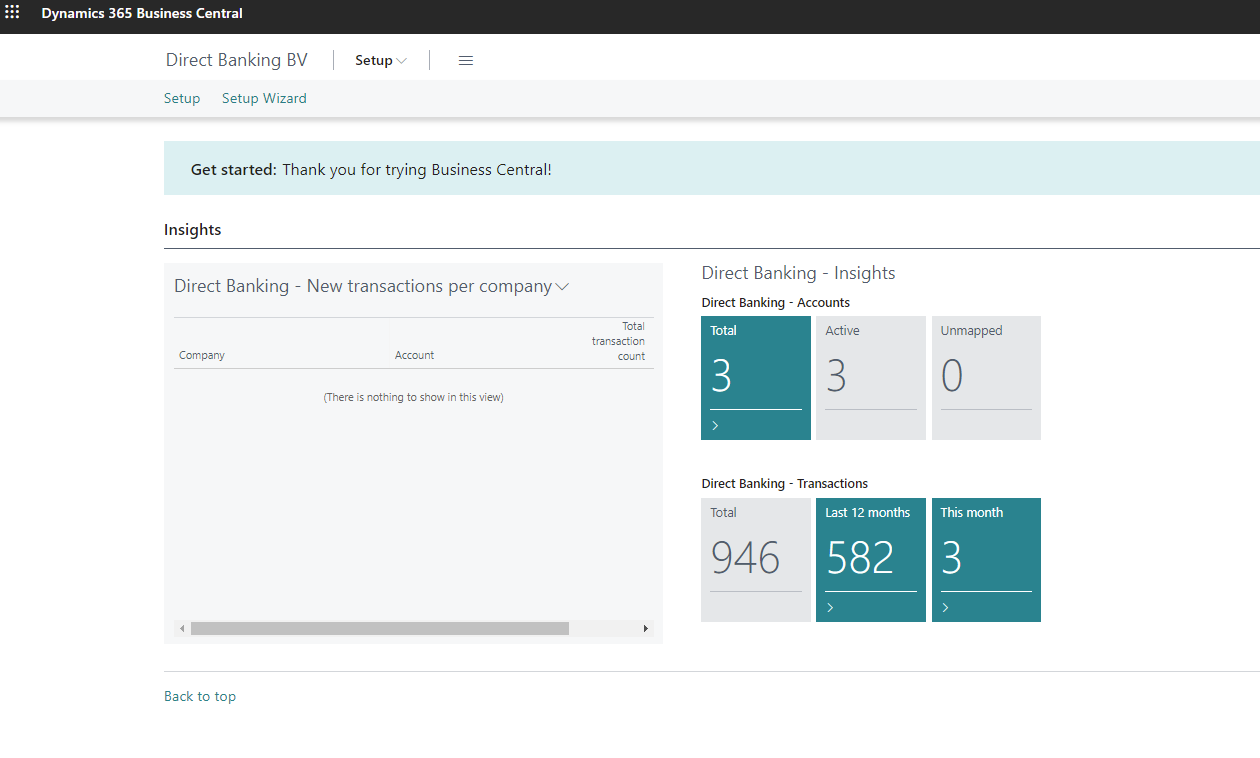Sort by the Company column header

click(202, 355)
